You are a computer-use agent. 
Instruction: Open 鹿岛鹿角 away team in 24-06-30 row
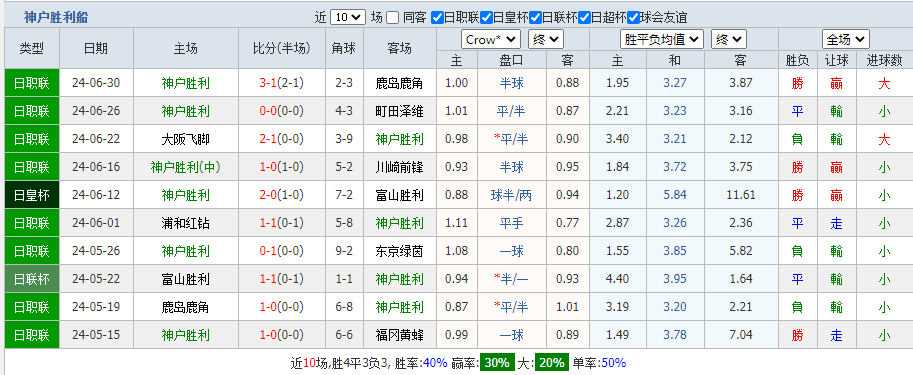pos(399,83)
